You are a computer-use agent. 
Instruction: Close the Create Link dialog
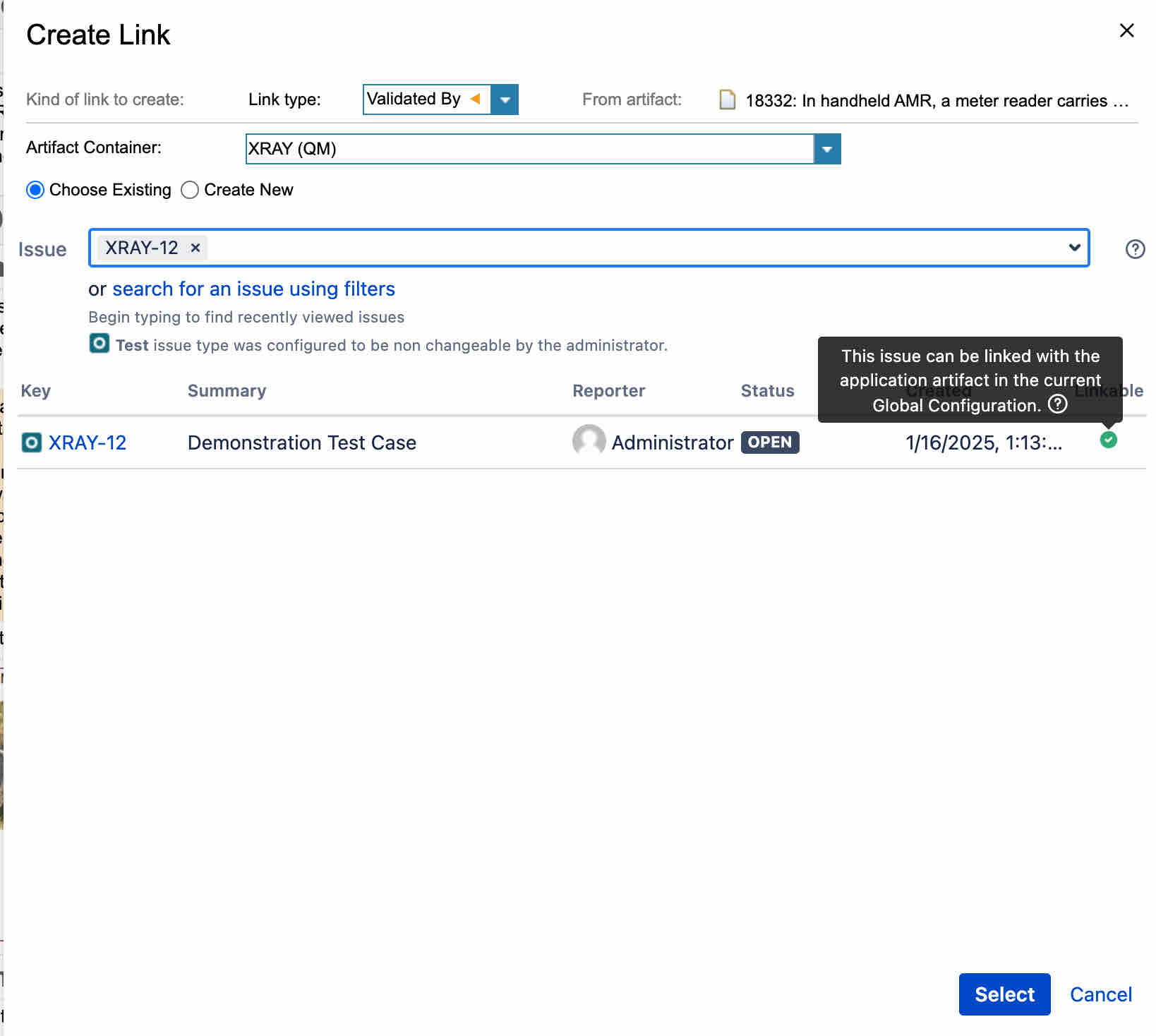(1126, 30)
